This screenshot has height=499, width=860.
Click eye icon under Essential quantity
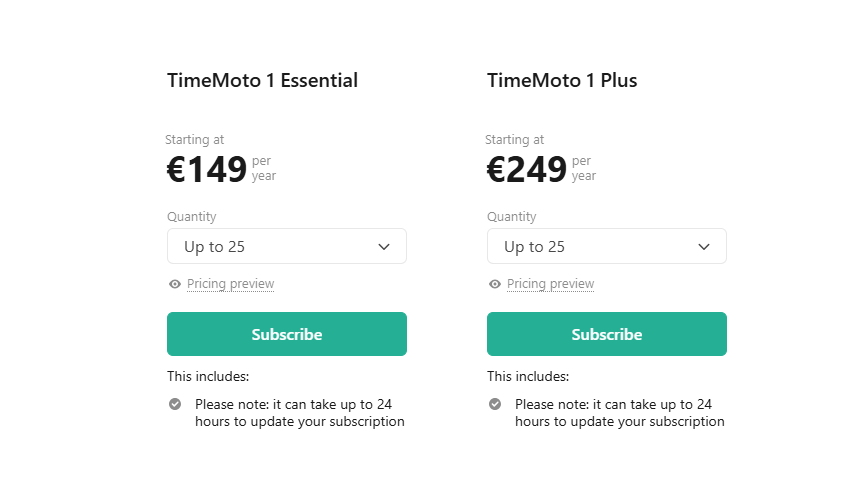pyautogui.click(x=175, y=284)
